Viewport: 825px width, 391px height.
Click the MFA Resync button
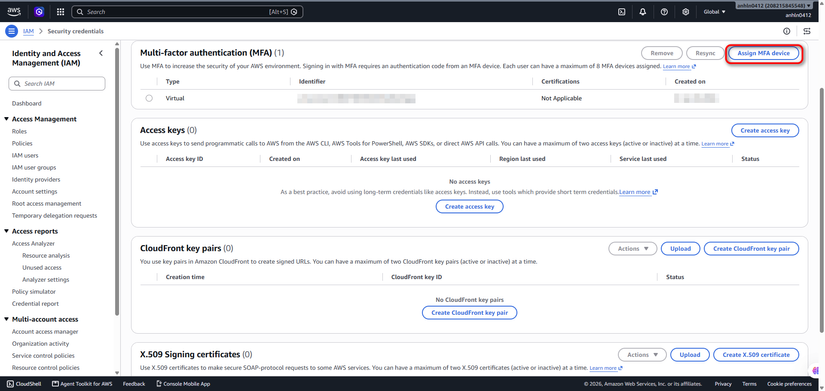tap(705, 53)
